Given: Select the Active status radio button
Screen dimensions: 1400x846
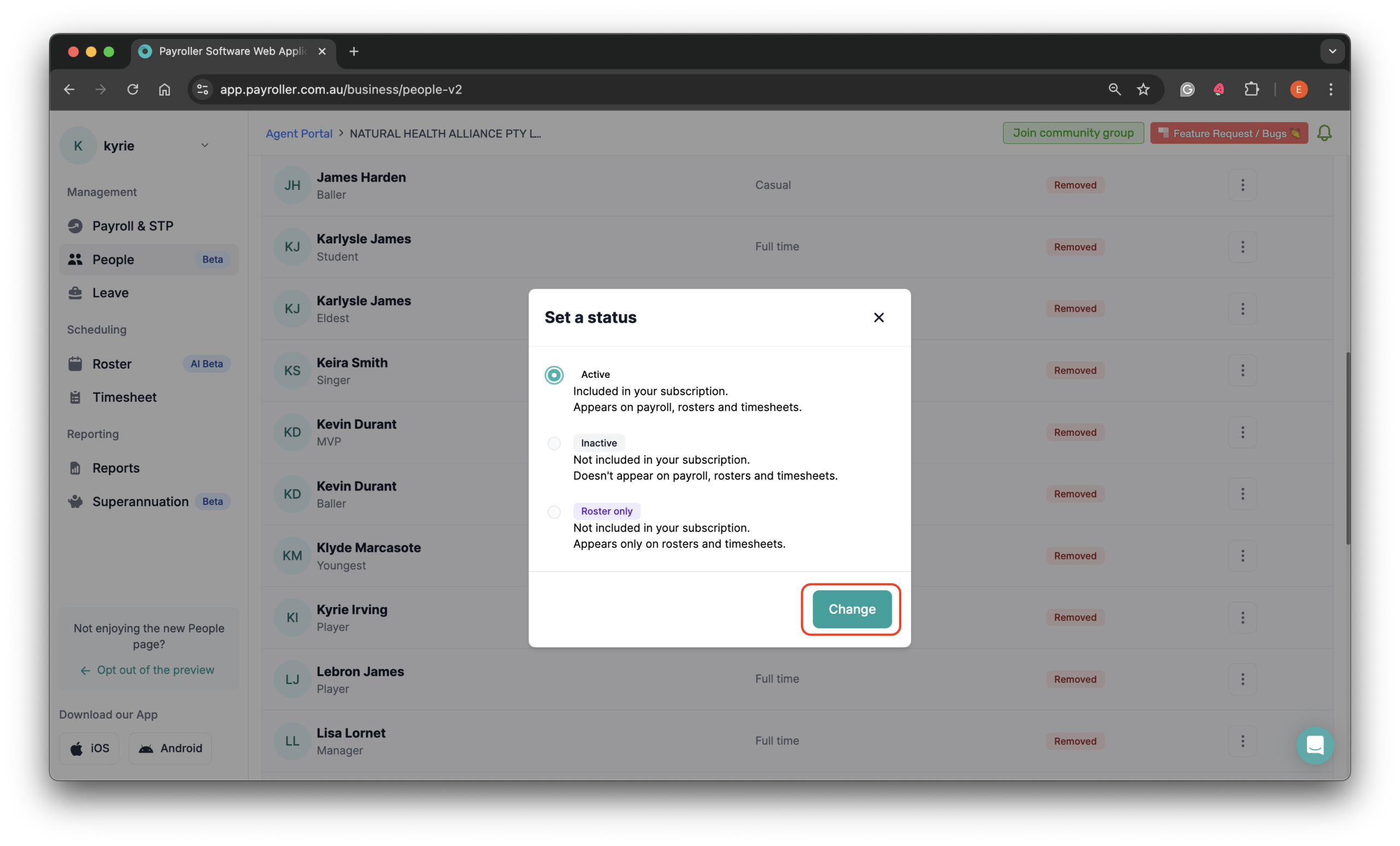Looking at the screenshot, I should click(x=554, y=375).
